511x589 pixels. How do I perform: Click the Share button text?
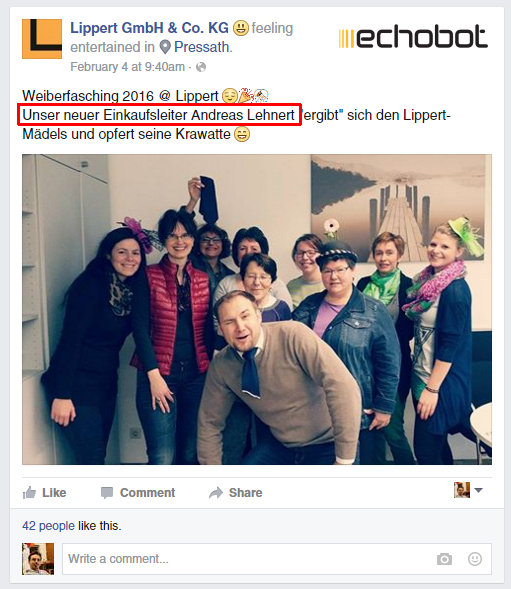(245, 492)
